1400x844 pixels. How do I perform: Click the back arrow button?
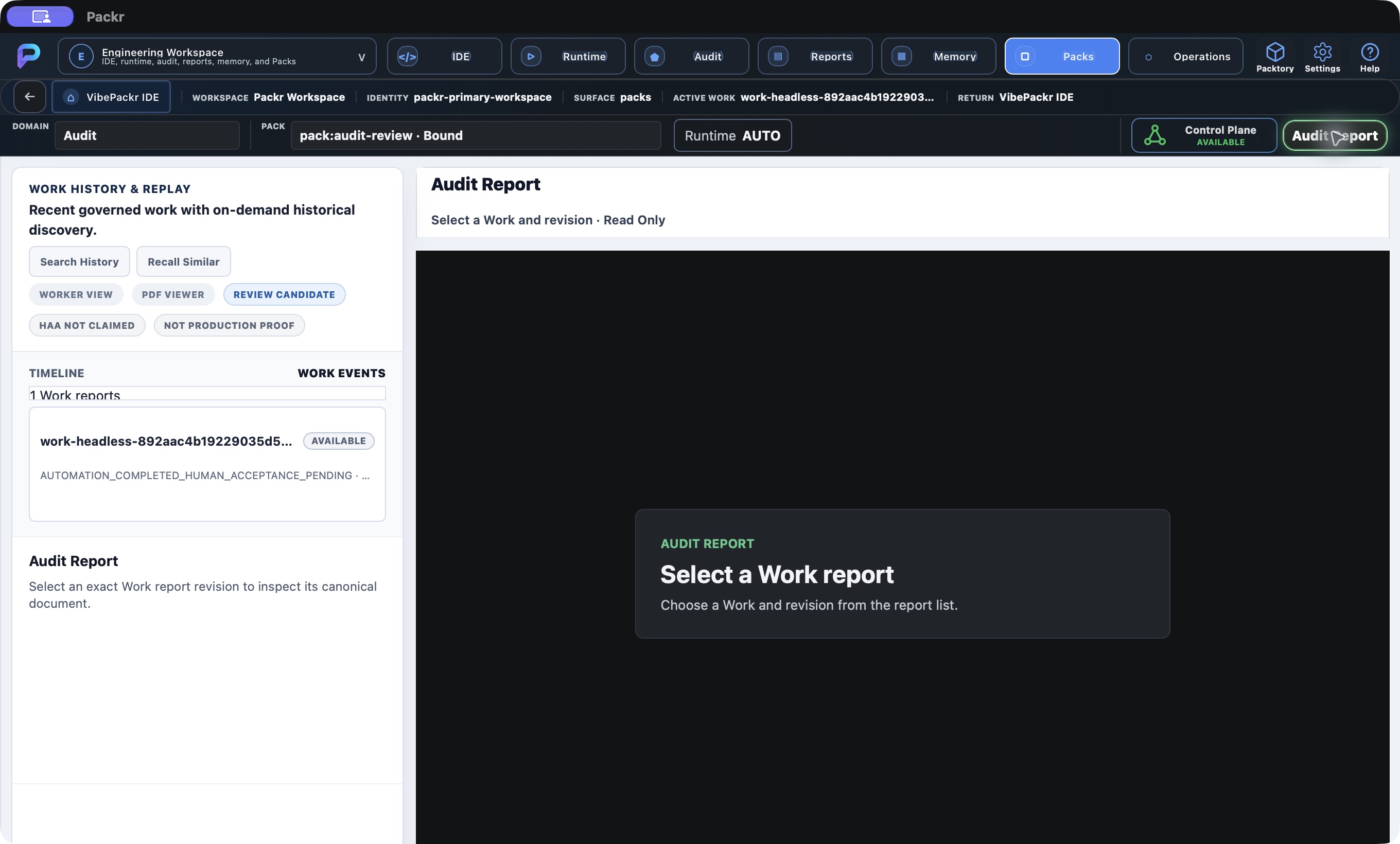point(29,97)
